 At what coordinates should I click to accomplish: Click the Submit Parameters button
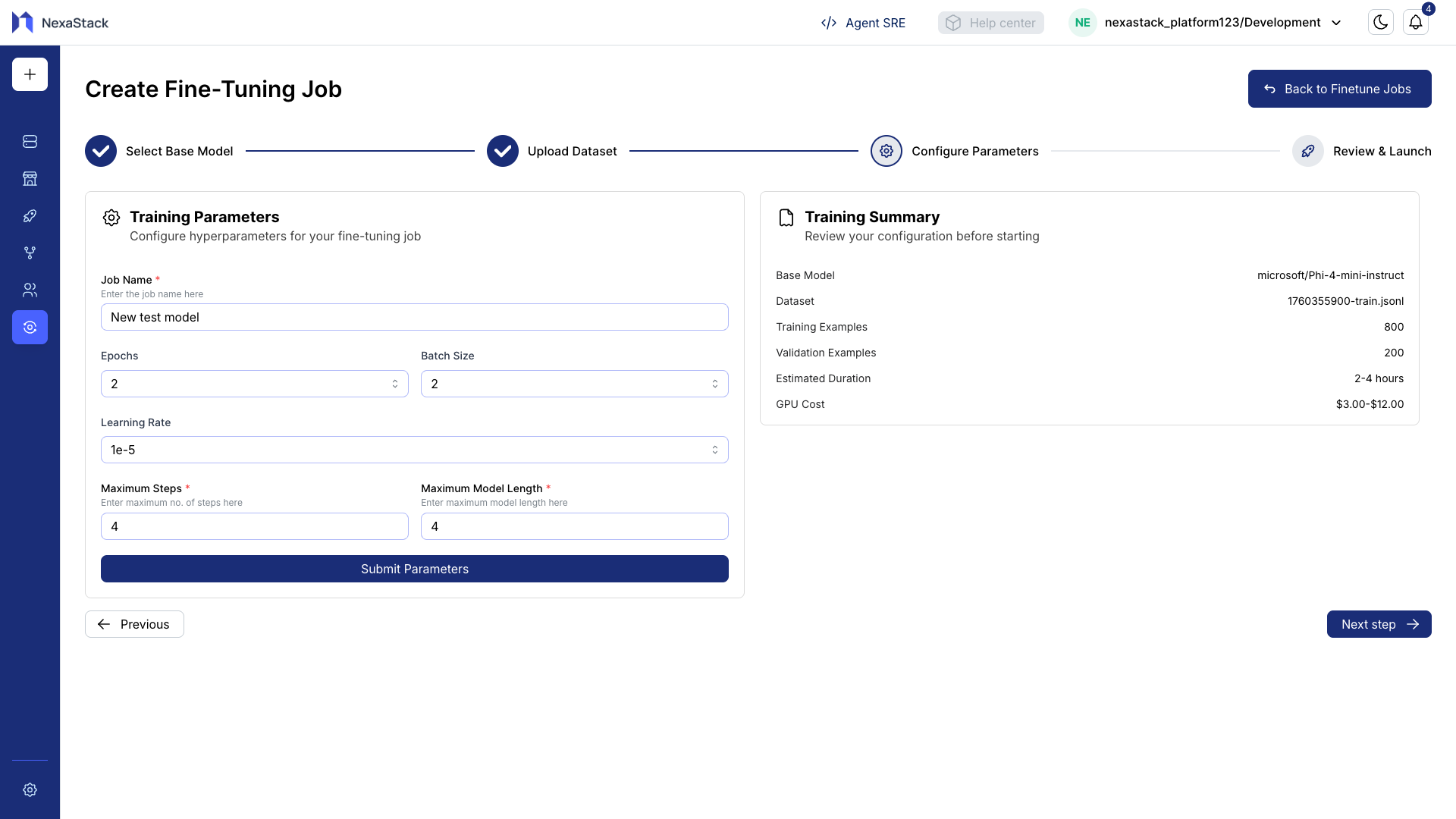(x=414, y=569)
